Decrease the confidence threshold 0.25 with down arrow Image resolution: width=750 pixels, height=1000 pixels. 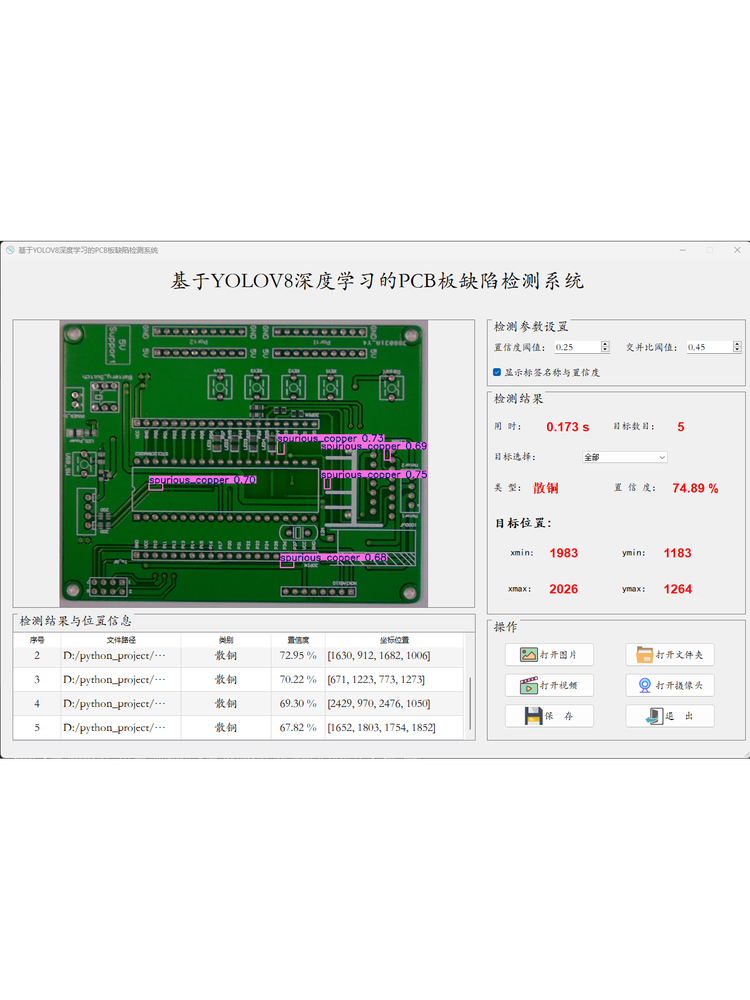(605, 349)
